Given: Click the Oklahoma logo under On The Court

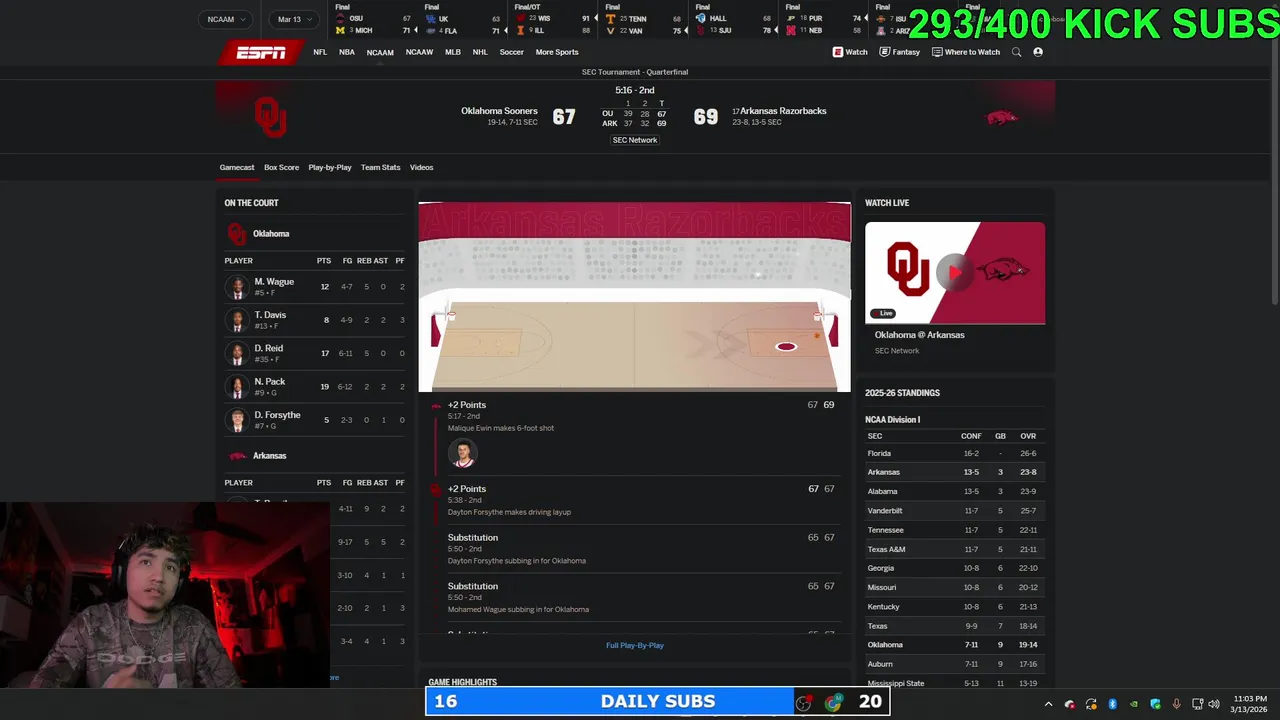Looking at the screenshot, I should pyautogui.click(x=237, y=234).
